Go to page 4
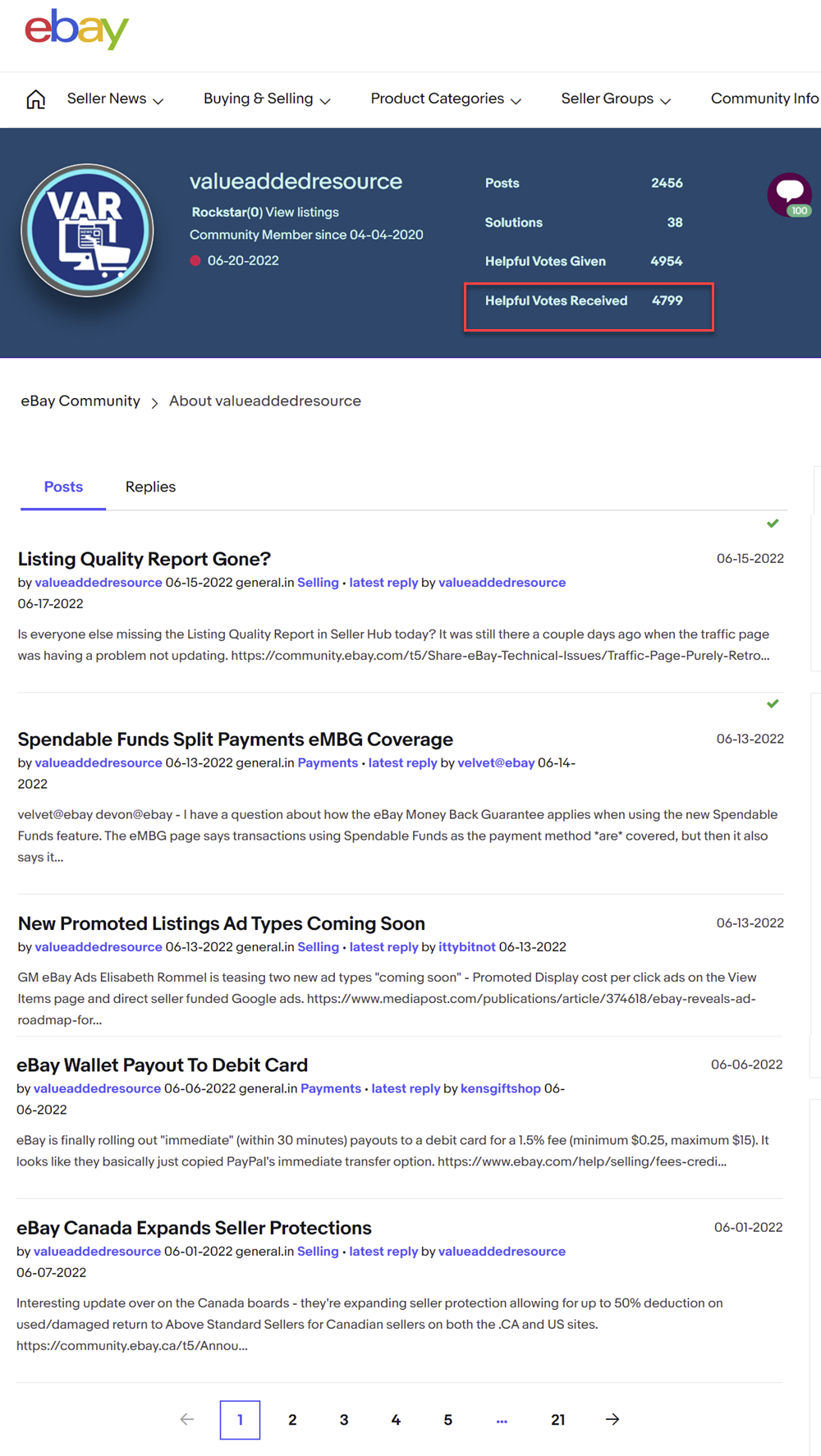Screen dimensions: 821x1456 (x=396, y=1420)
